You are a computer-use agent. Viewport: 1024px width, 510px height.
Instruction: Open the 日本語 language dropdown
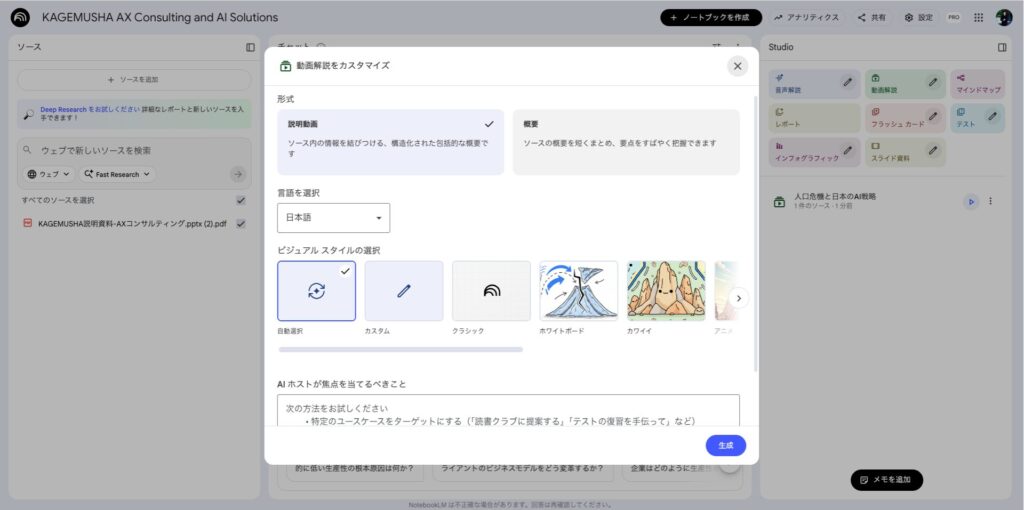tap(333, 218)
